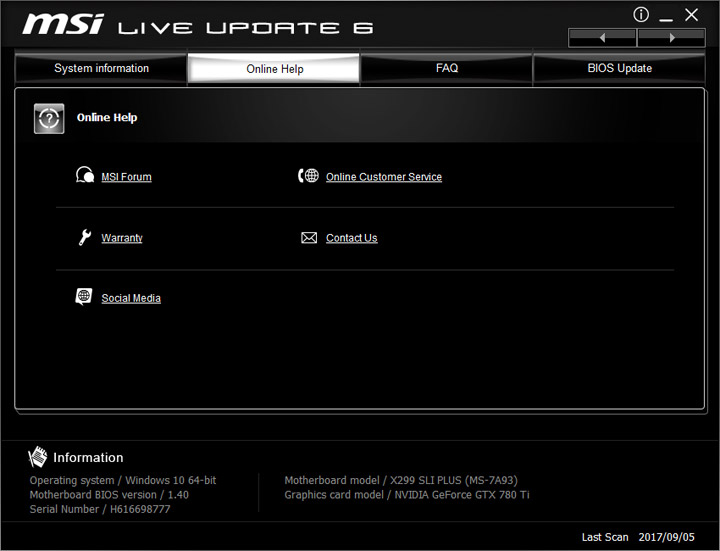This screenshot has height=551, width=720.
Task: Close the Live Update 6 window
Action: pyautogui.click(x=692, y=15)
